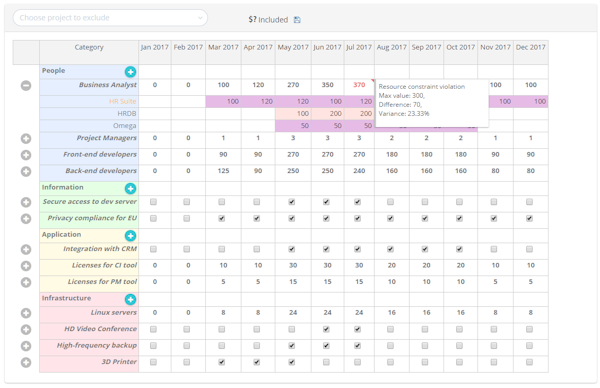Viewport: 600px width, 388px height.
Task: Uncheck High-frequency backup Jul 2017
Action: tap(358, 346)
